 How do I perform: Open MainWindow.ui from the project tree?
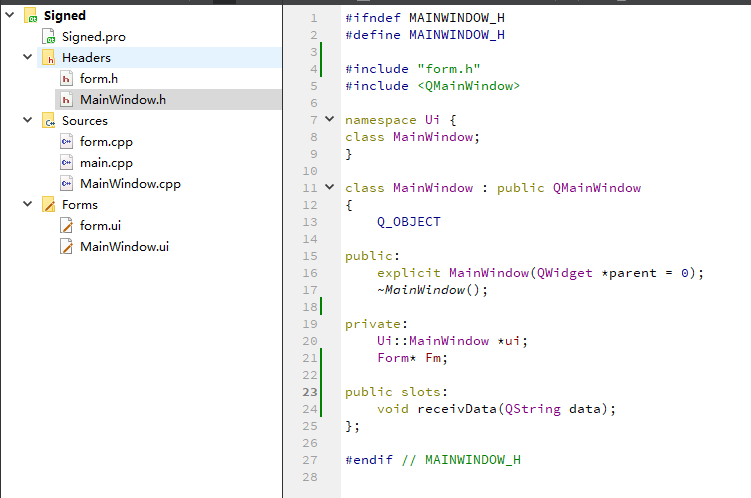[x=124, y=247]
